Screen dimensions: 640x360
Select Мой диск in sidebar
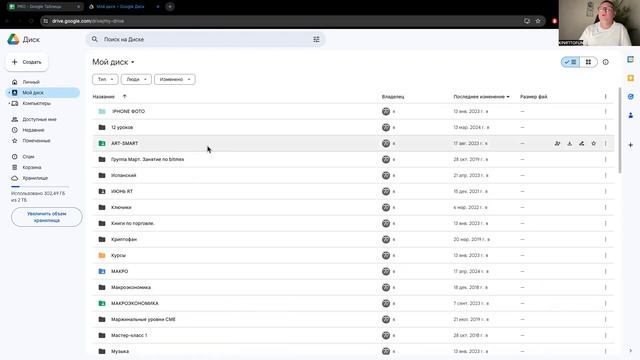coord(43,93)
